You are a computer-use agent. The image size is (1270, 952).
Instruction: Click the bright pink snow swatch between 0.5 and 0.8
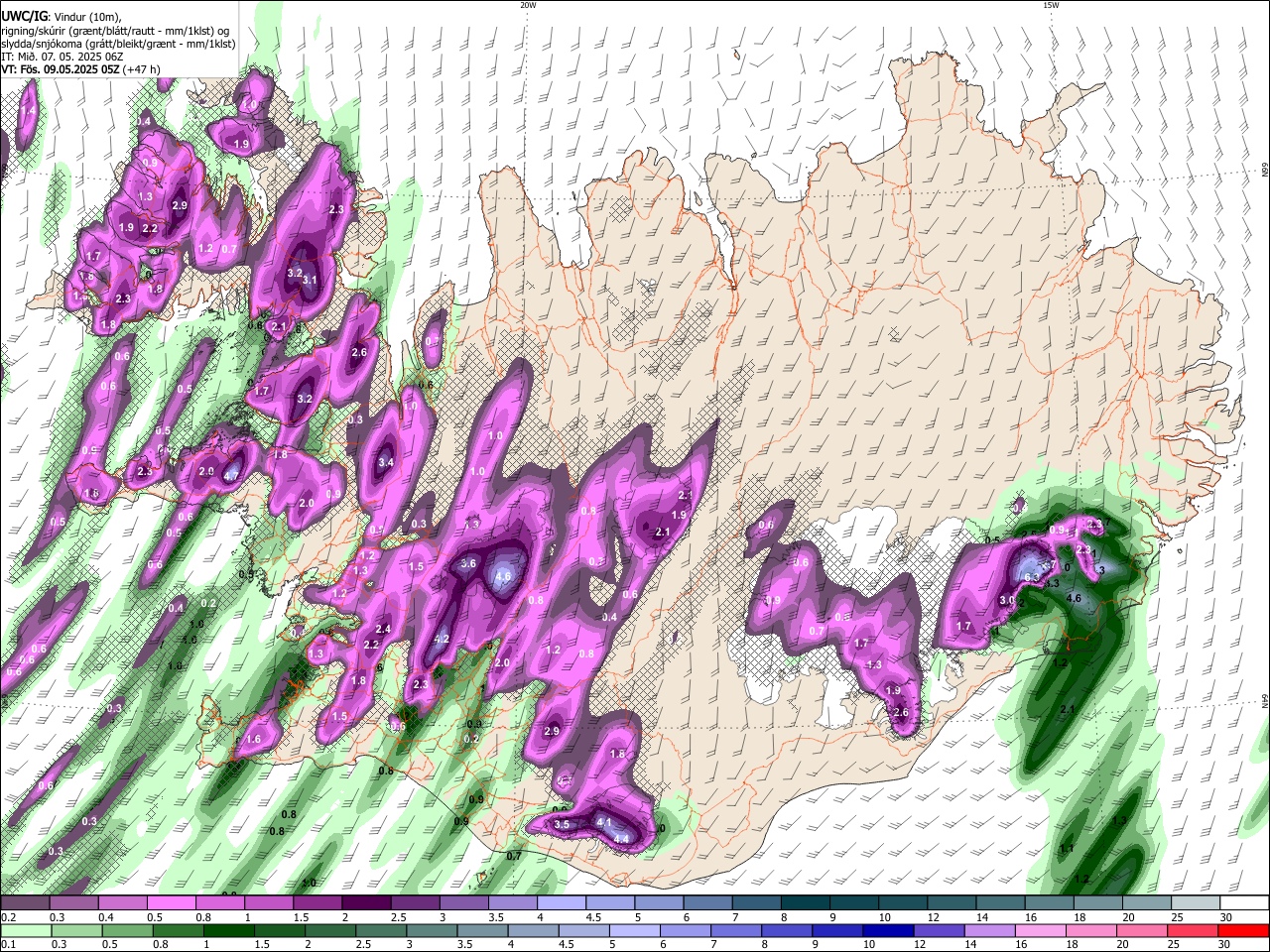[171, 903]
